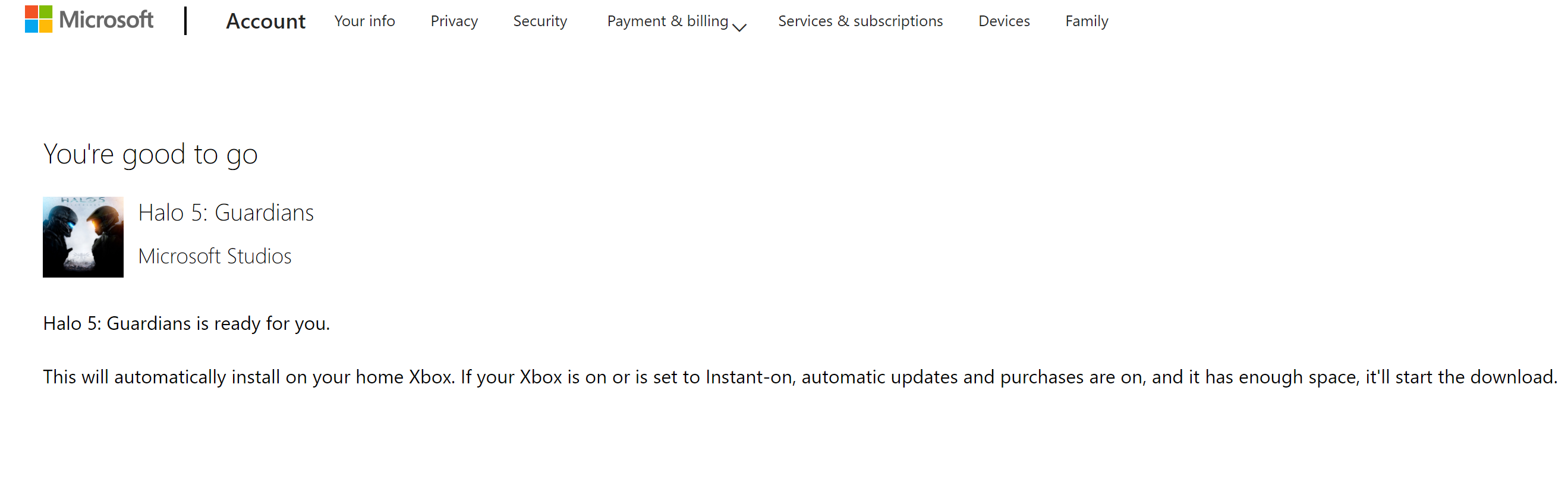Click the "ready for you" confirmation line
Viewport: 1568px width, 485px height.
coord(186,323)
